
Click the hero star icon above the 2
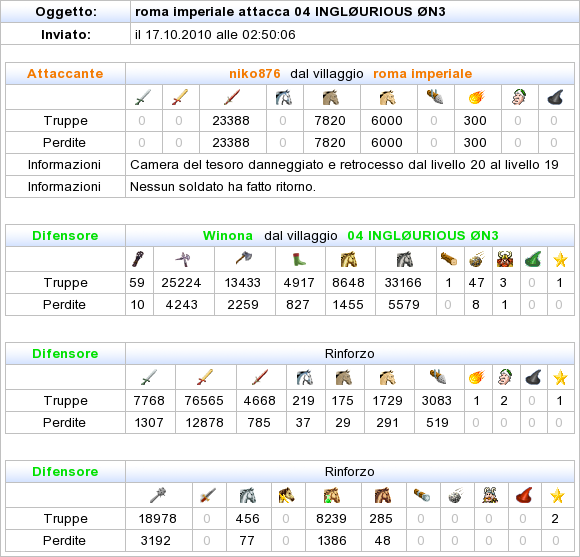[x=557, y=495]
